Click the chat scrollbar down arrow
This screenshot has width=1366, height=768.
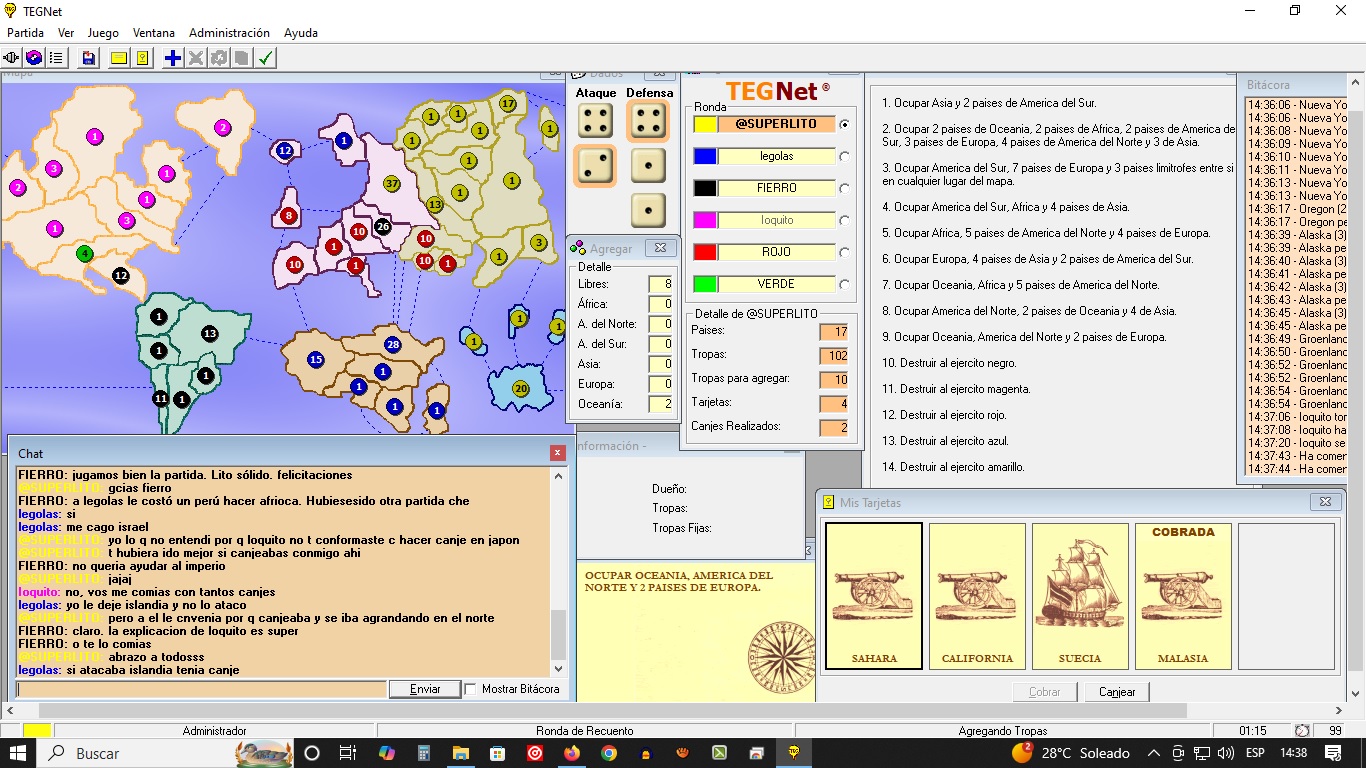tap(558, 669)
